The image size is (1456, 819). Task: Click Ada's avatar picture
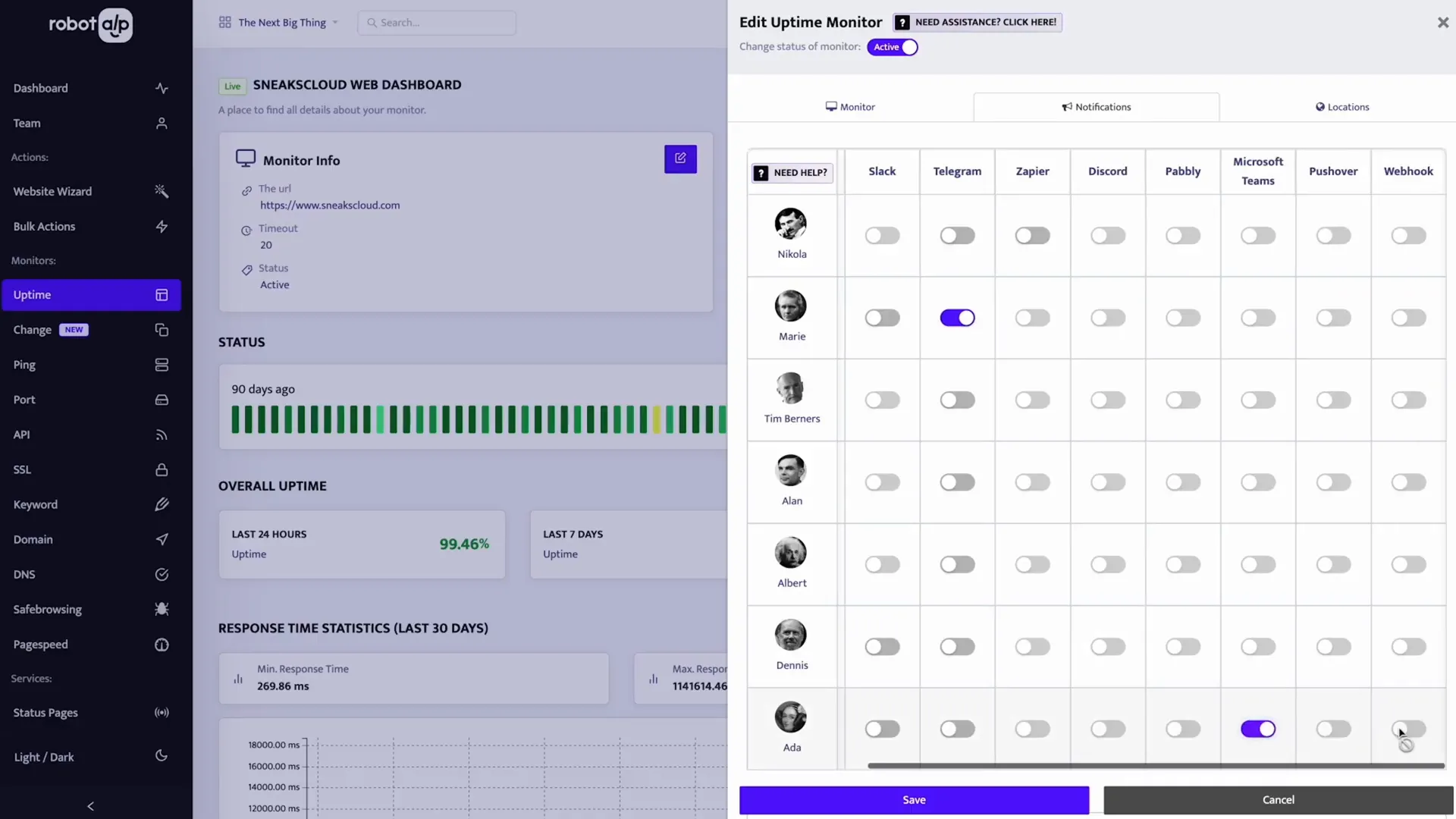coord(790,717)
